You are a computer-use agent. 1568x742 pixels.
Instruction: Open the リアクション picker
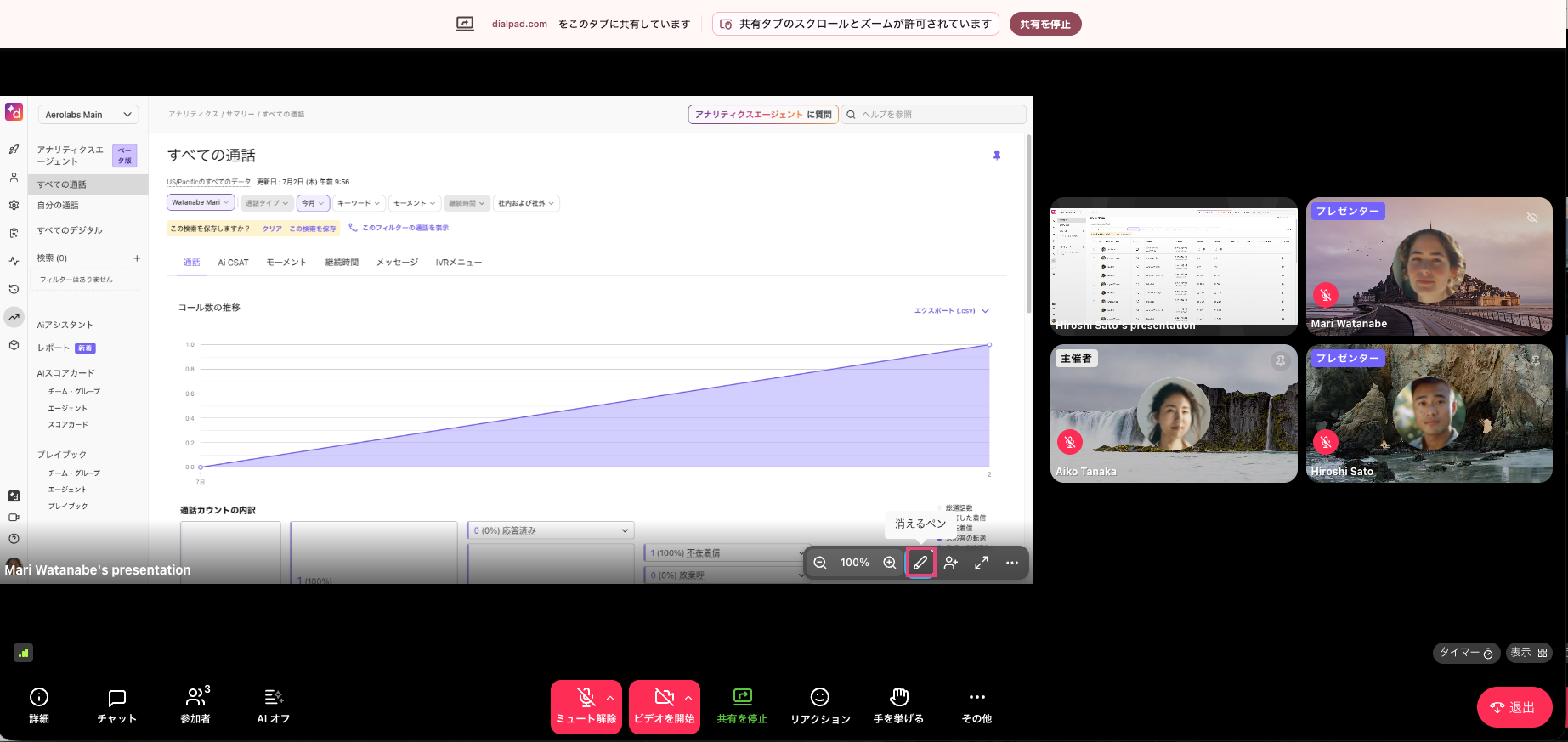click(x=820, y=706)
